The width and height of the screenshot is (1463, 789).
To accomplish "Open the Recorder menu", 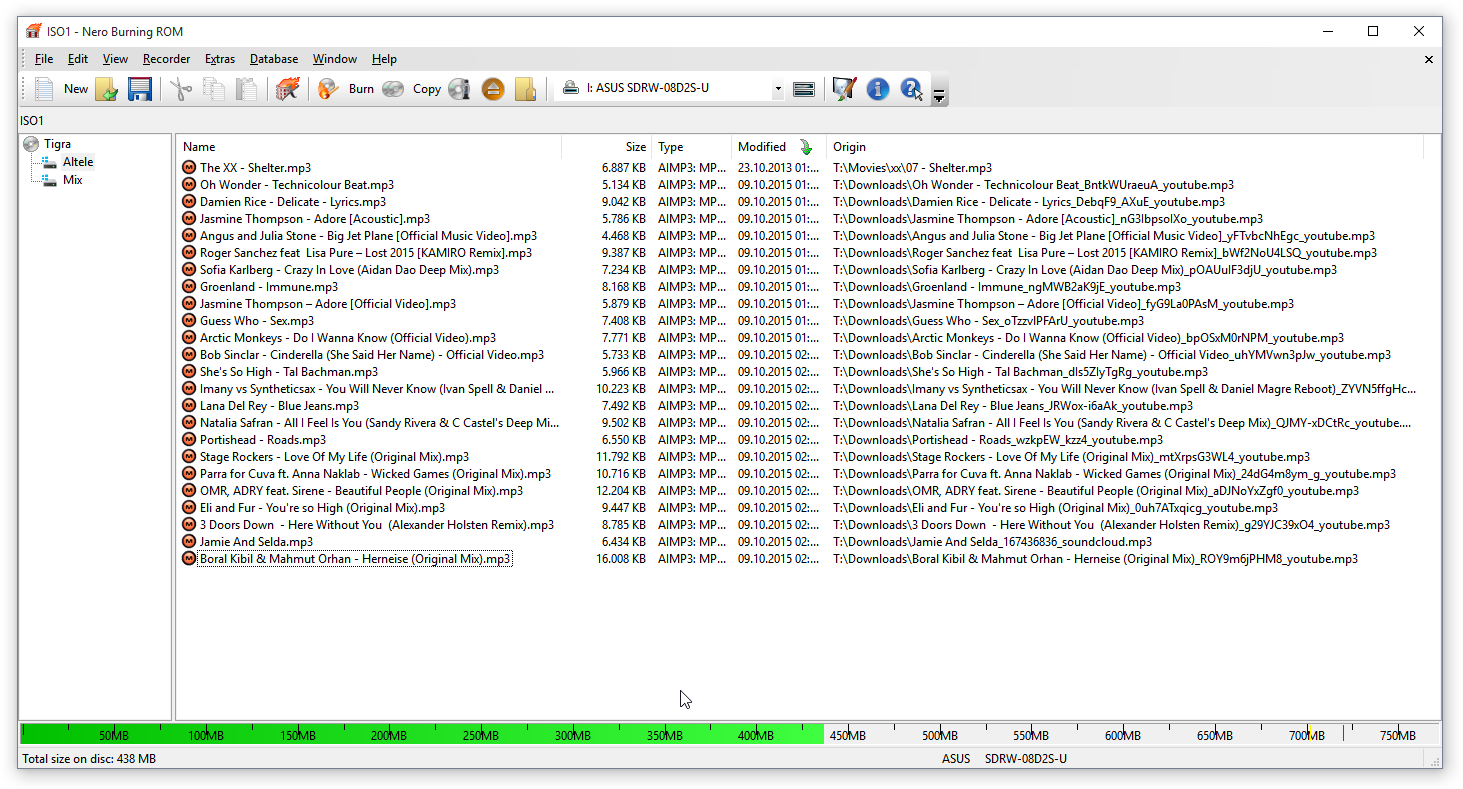I will (166, 59).
